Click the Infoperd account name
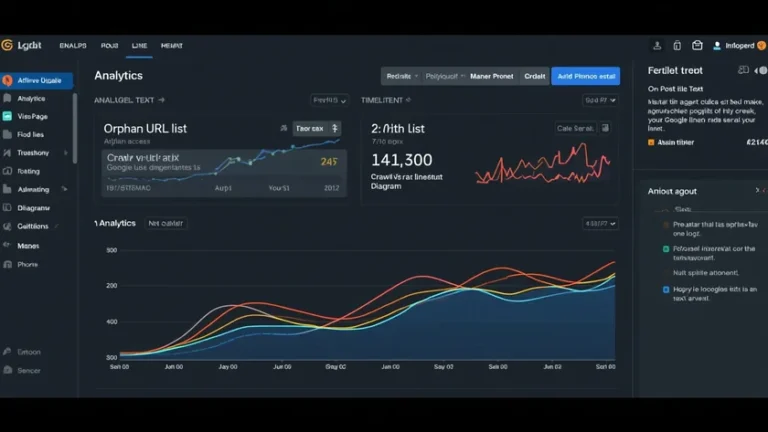 pos(740,46)
